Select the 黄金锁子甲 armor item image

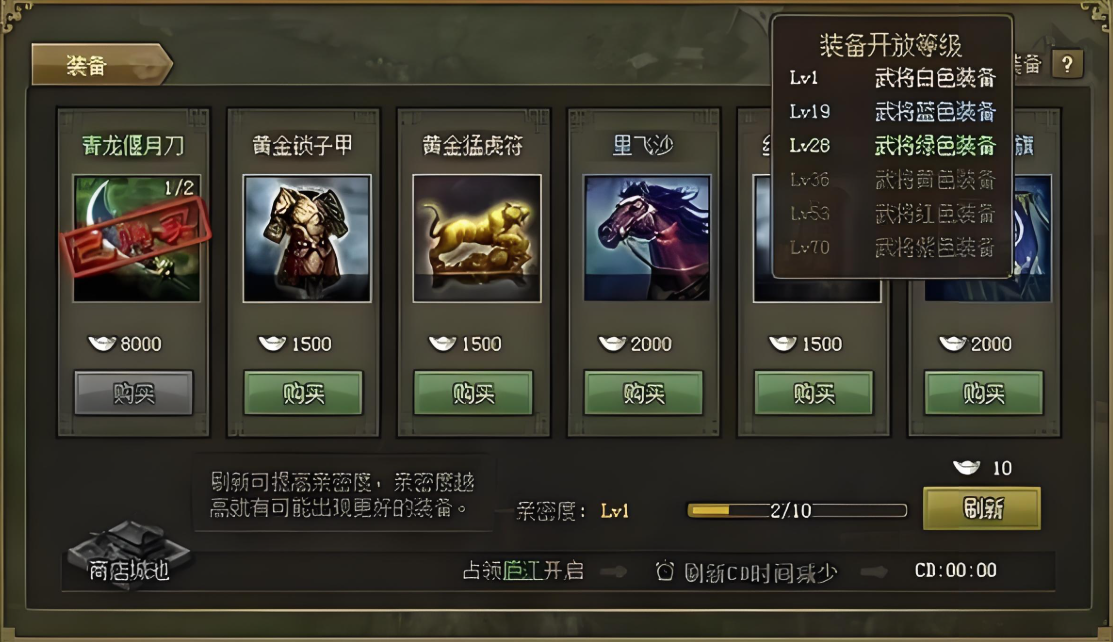point(307,239)
